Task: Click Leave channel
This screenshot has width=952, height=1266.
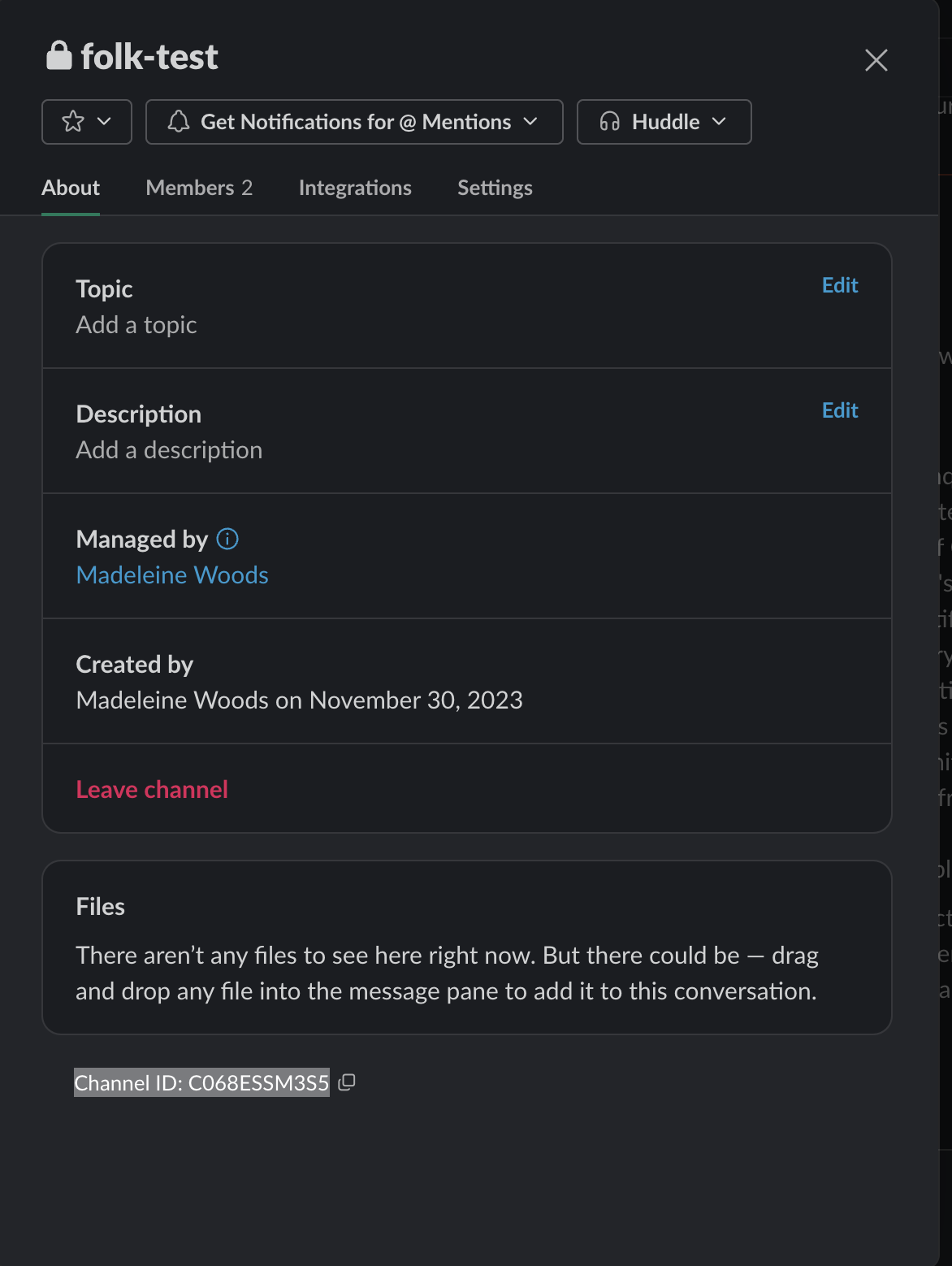Action: coord(152,790)
